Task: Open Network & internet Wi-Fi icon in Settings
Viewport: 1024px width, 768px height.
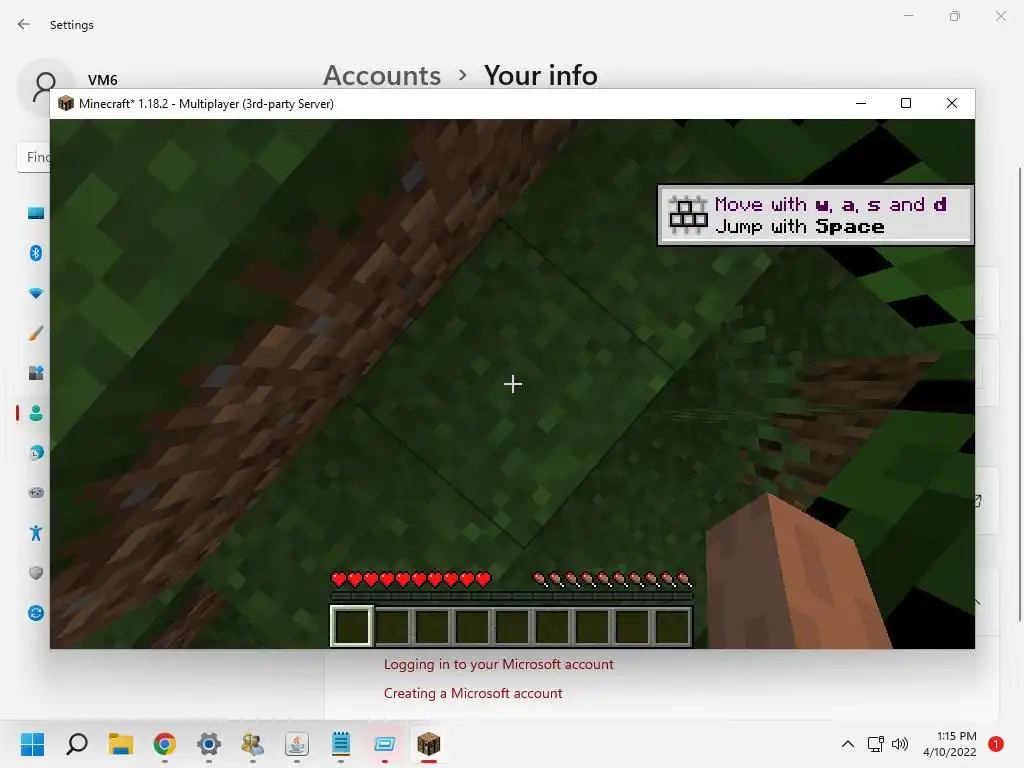Action: (36, 293)
